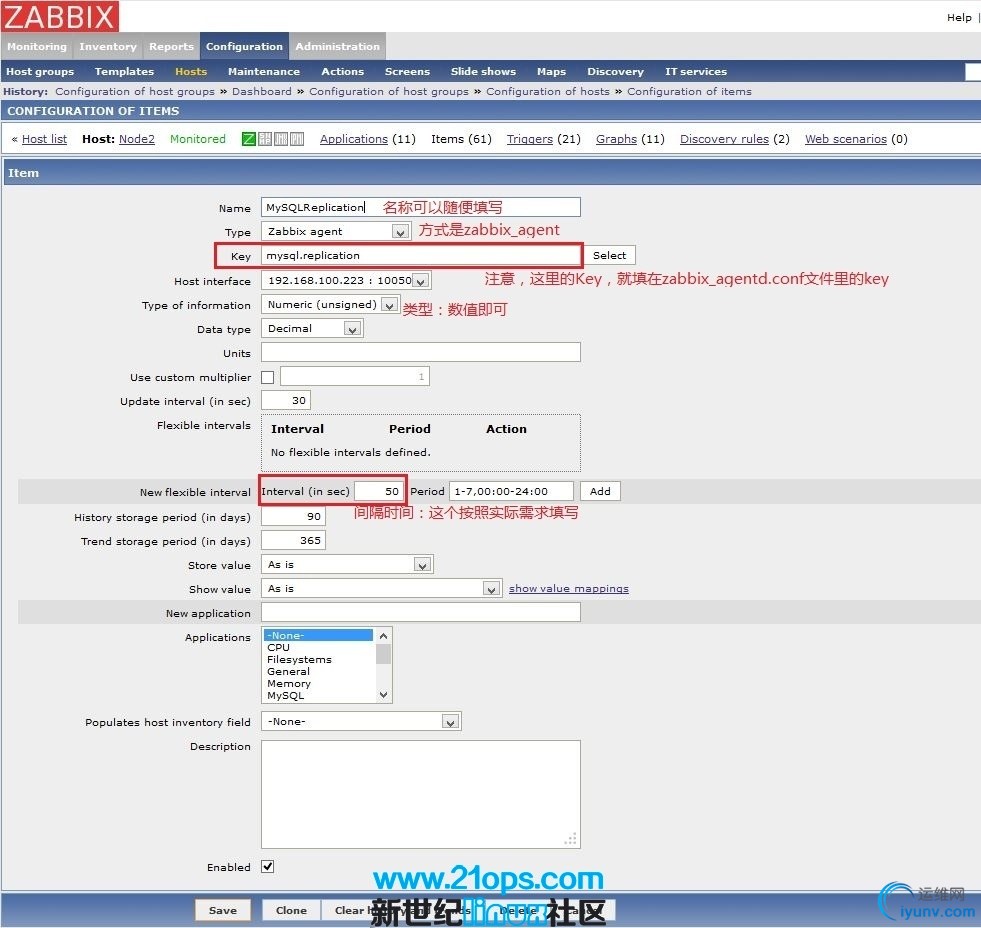Open Maps submenu item
This screenshot has height=928, width=981.
[x=551, y=71]
